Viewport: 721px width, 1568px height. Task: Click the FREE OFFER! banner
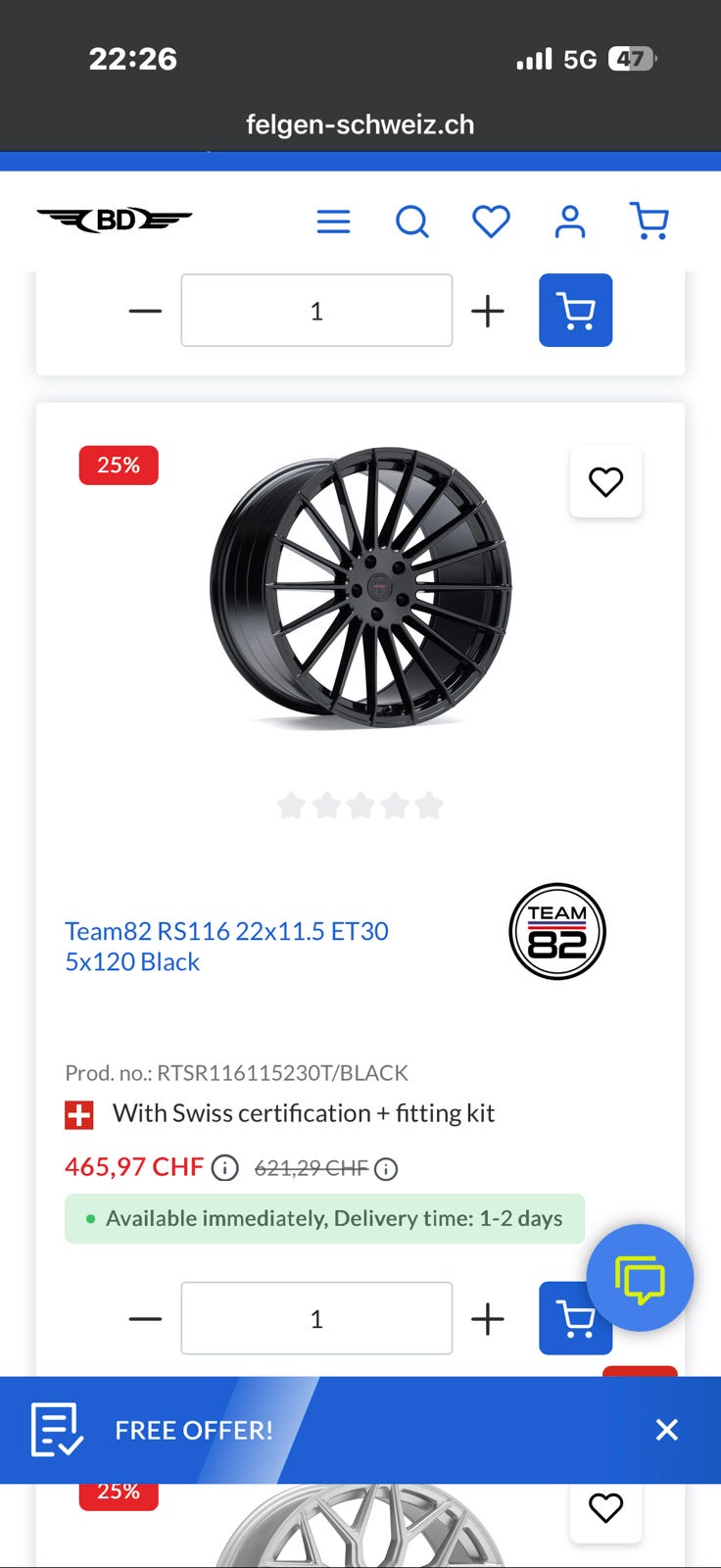[x=194, y=1430]
